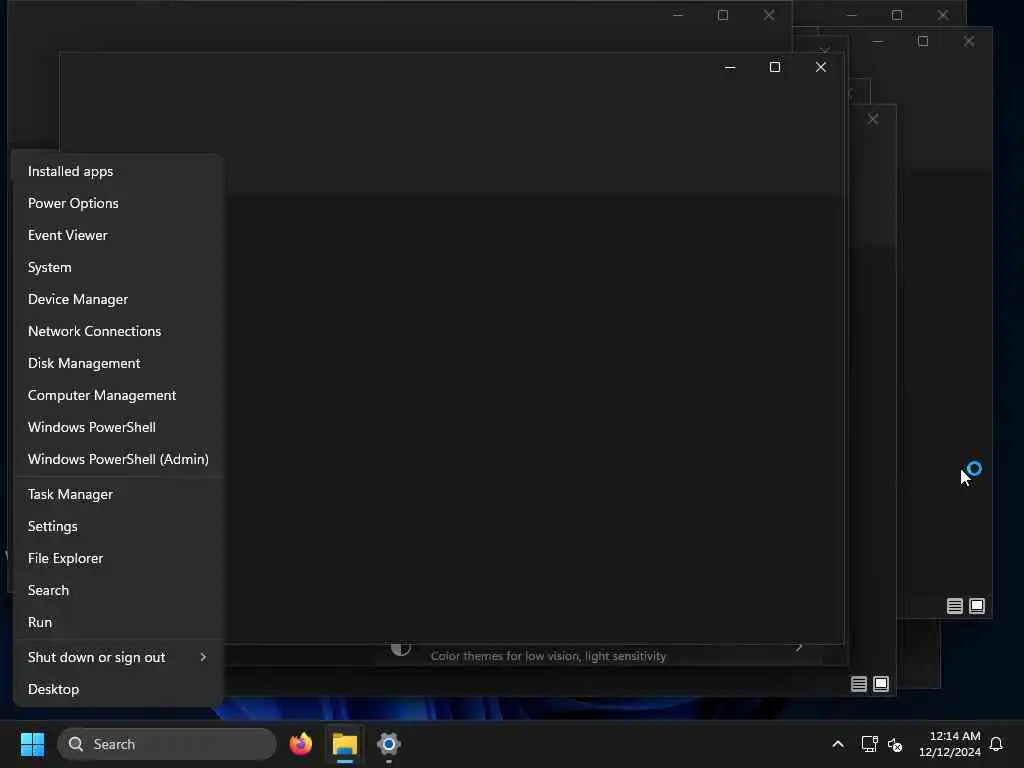Launch File Explorer from the menu

point(118,558)
